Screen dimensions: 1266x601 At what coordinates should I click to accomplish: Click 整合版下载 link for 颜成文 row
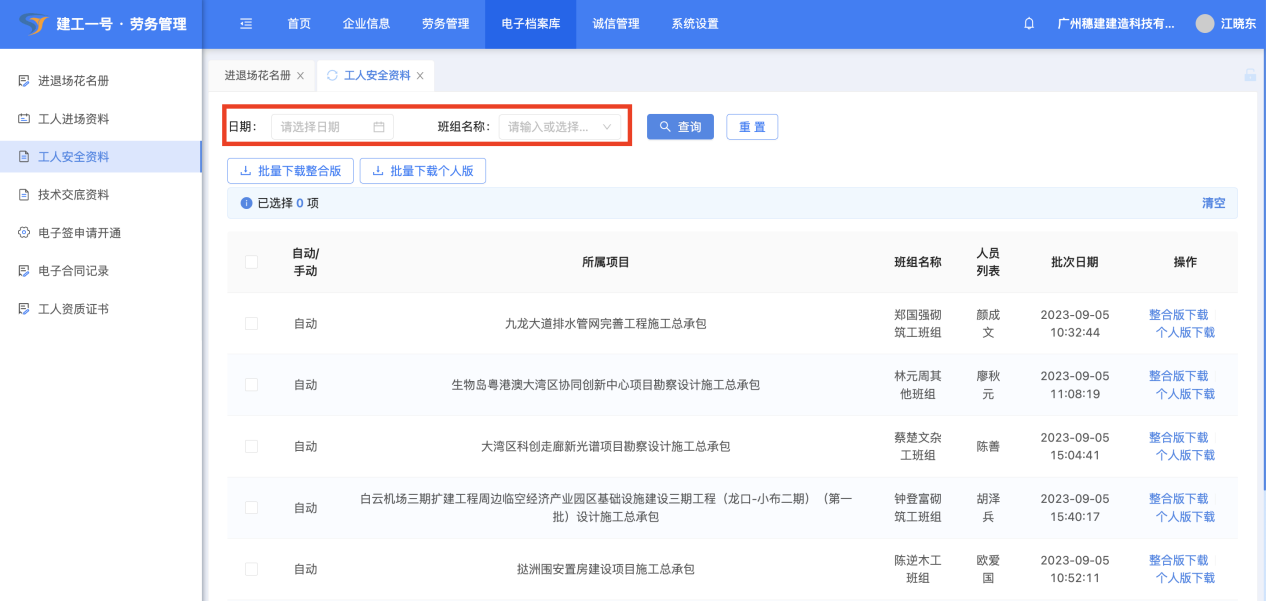[x=1178, y=315]
